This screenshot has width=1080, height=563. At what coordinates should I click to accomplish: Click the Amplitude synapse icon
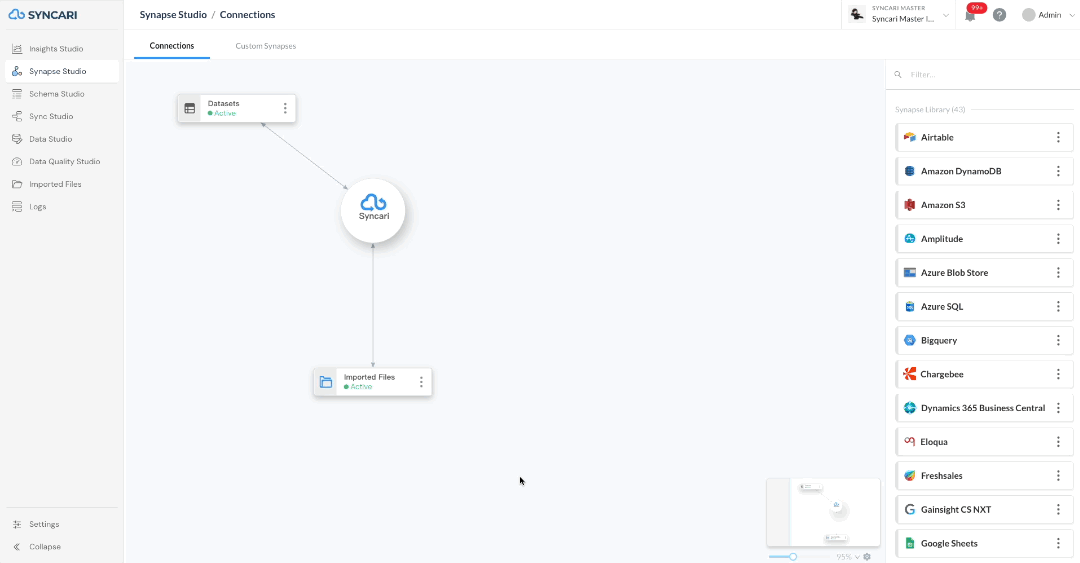click(x=910, y=238)
